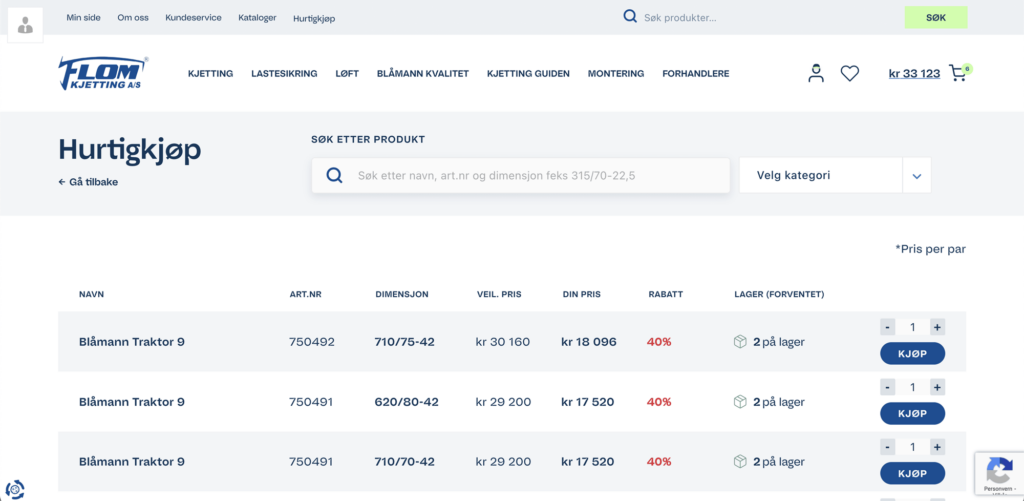This screenshot has width=1024, height=501.
Task: Open the Velg kategori dropdown
Action: click(835, 175)
